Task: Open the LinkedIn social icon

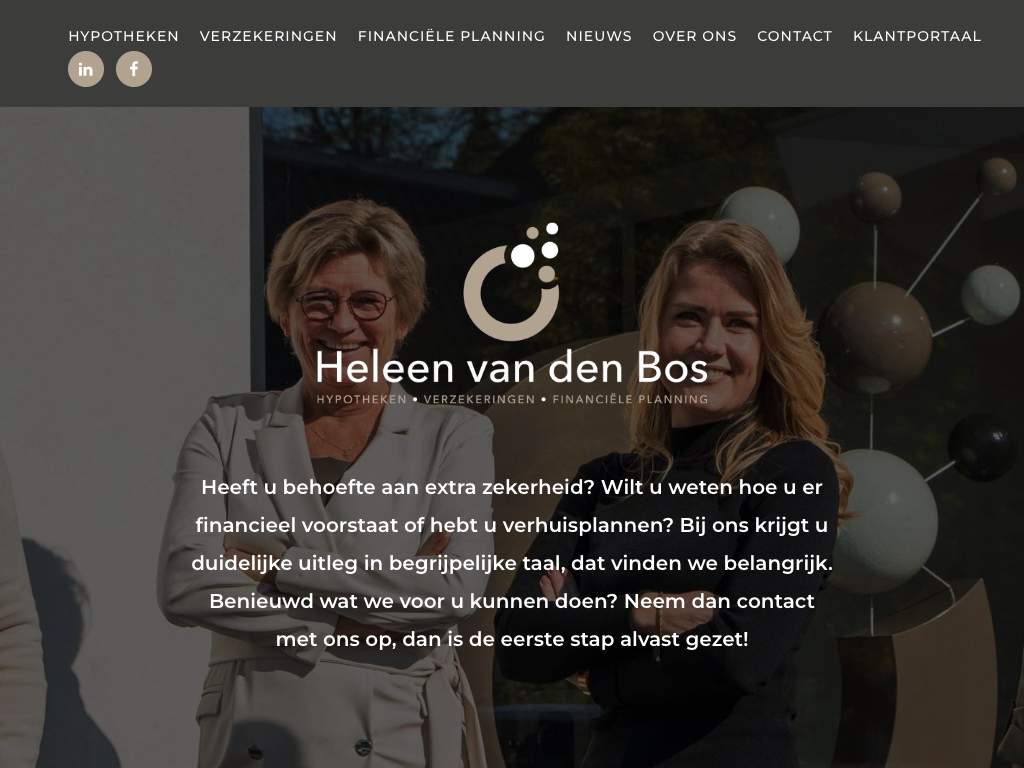Action: pyautogui.click(x=86, y=69)
